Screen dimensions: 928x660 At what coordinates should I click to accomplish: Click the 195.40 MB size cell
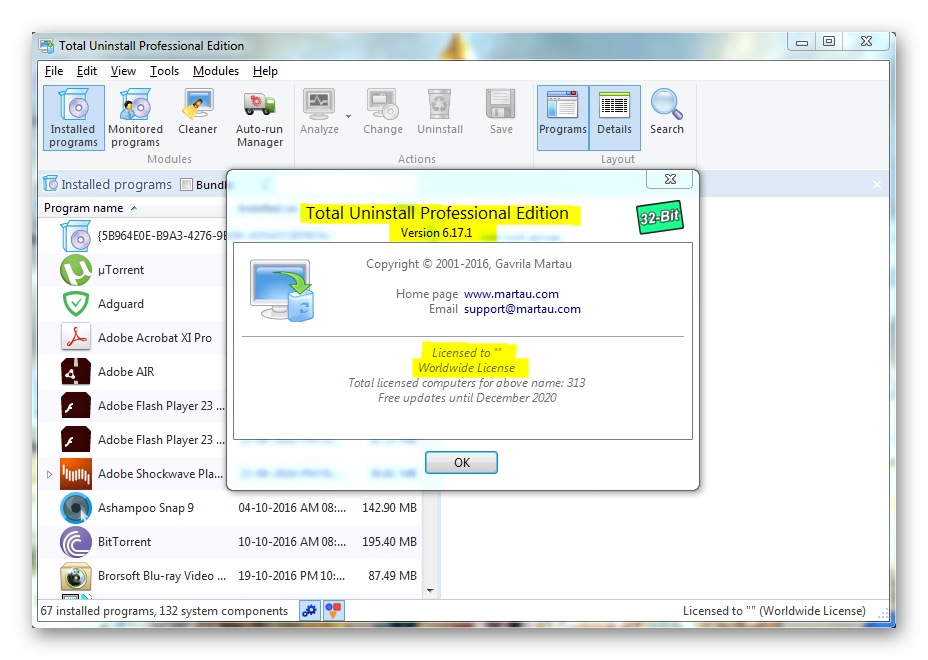(389, 542)
